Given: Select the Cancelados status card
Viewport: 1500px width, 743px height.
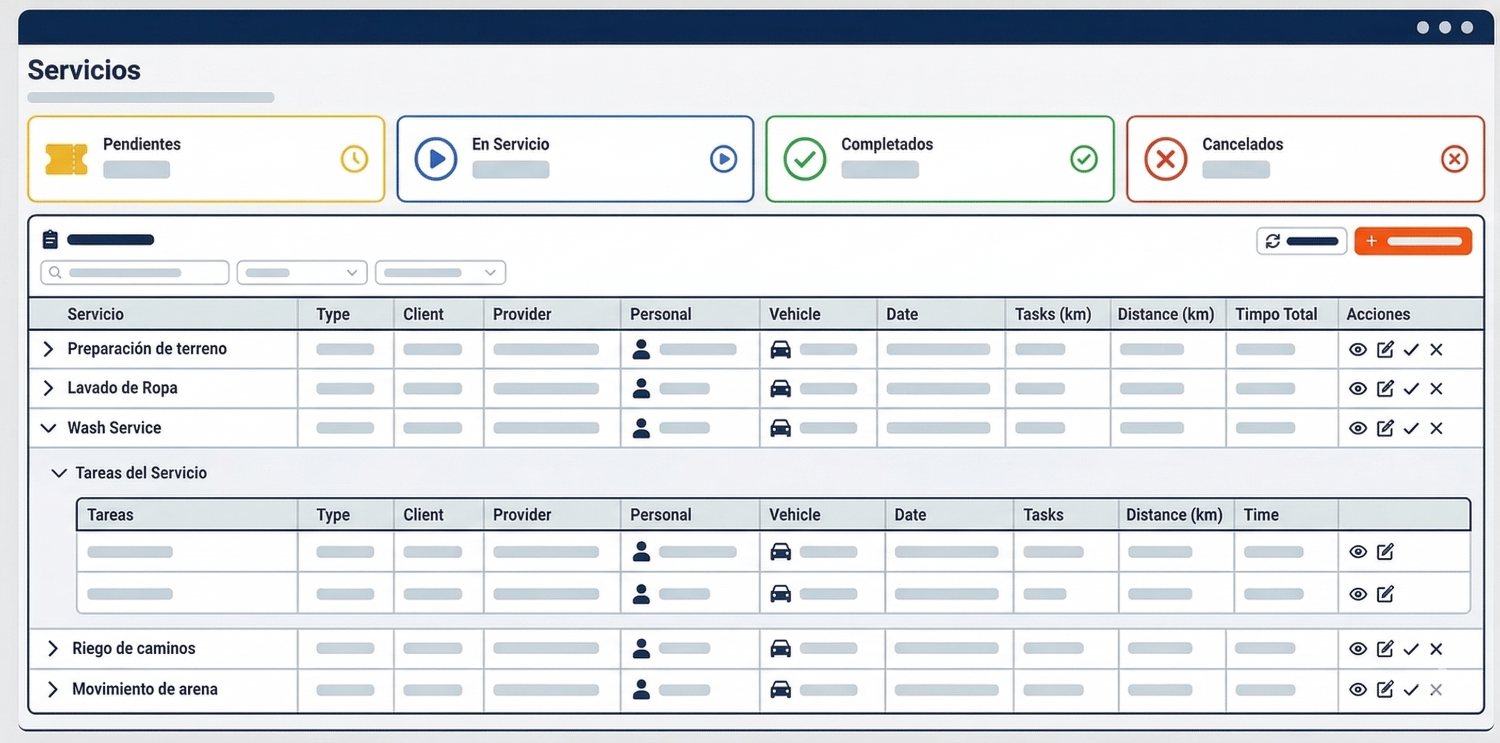Looking at the screenshot, I should 1305,159.
